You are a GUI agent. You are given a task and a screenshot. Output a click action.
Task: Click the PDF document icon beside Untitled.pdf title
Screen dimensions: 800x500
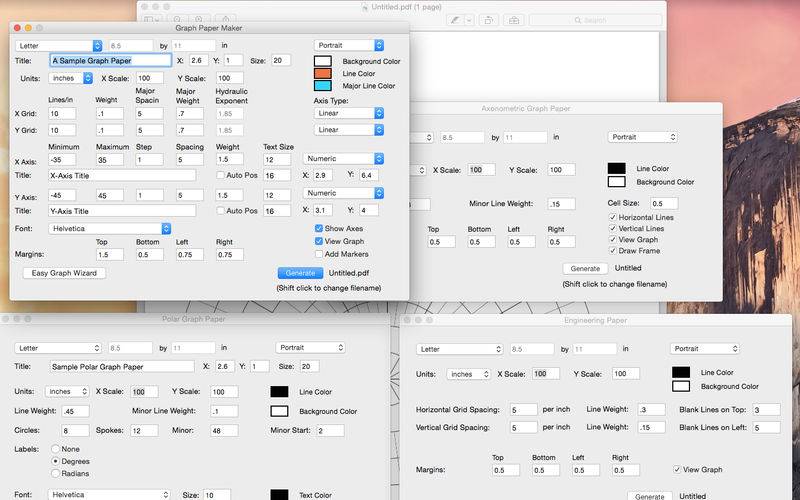[x=364, y=7]
